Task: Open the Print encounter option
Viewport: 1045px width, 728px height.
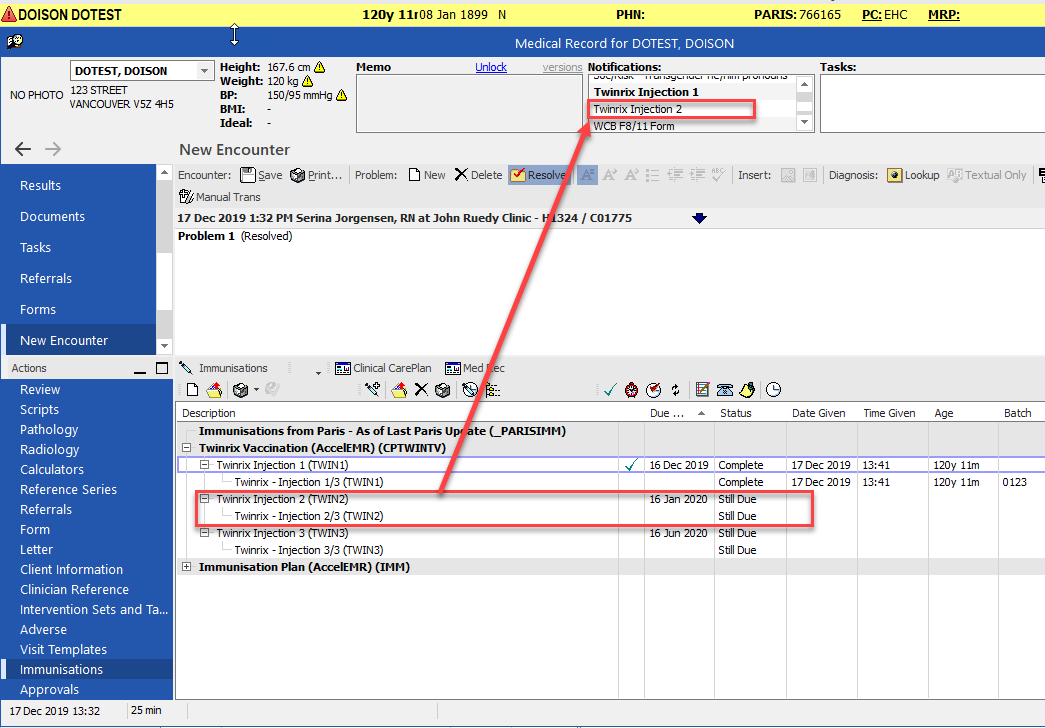Action: click(x=316, y=175)
